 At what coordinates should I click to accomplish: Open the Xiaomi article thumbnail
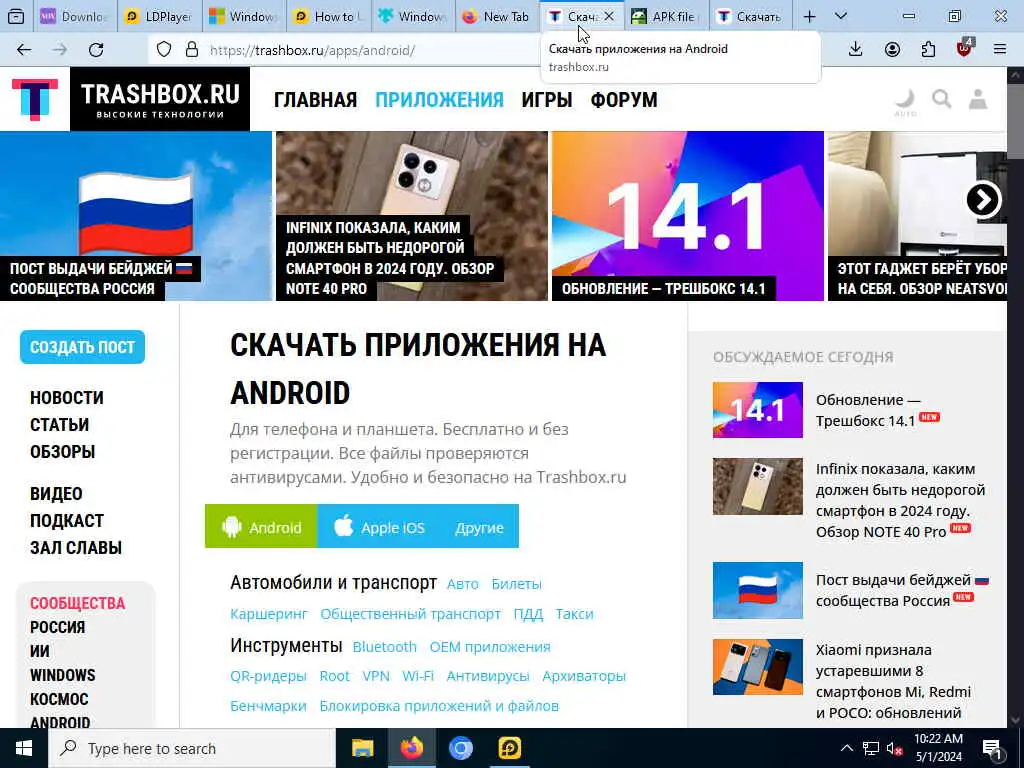point(758,667)
